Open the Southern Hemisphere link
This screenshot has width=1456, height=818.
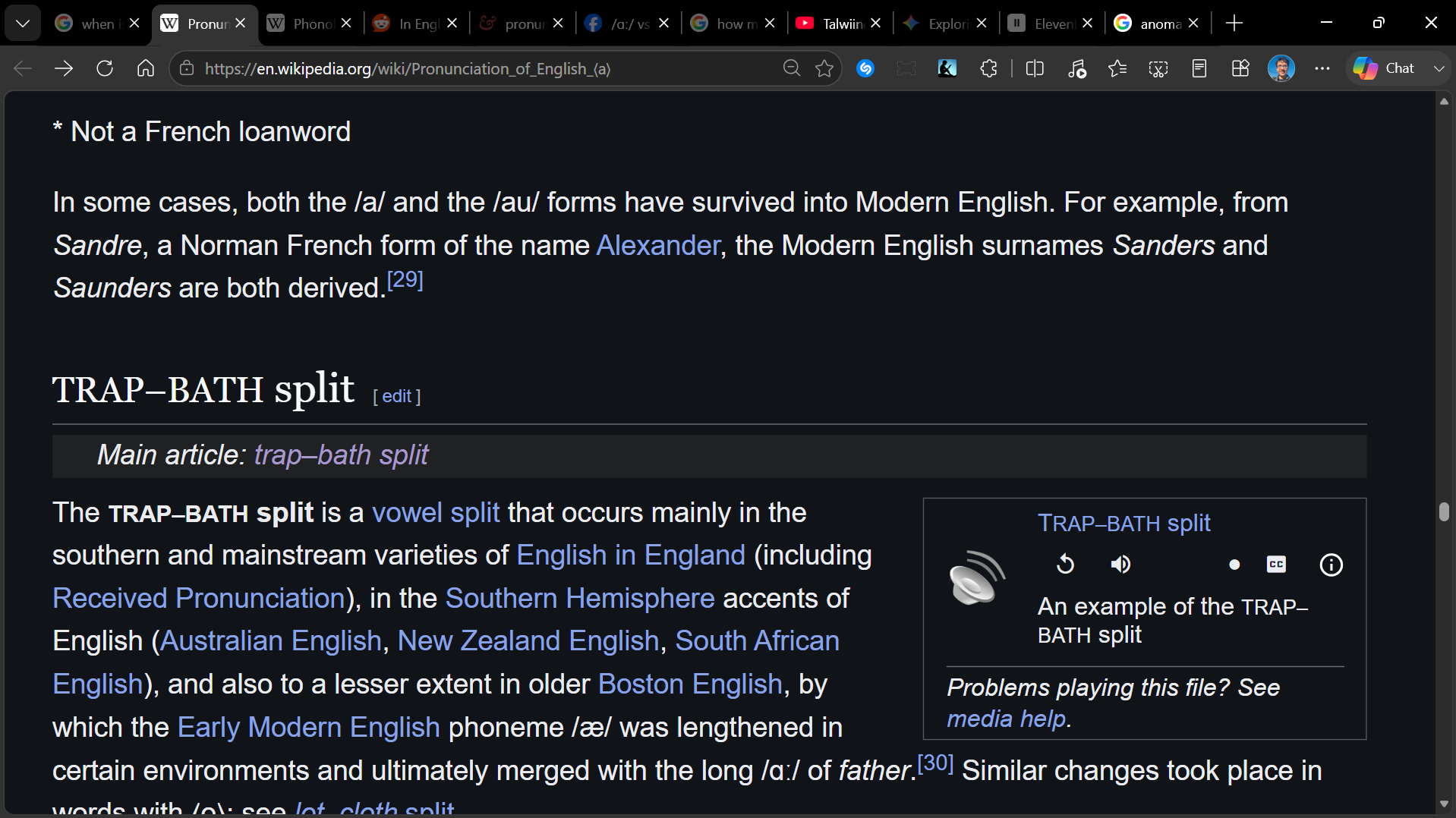tap(580, 599)
